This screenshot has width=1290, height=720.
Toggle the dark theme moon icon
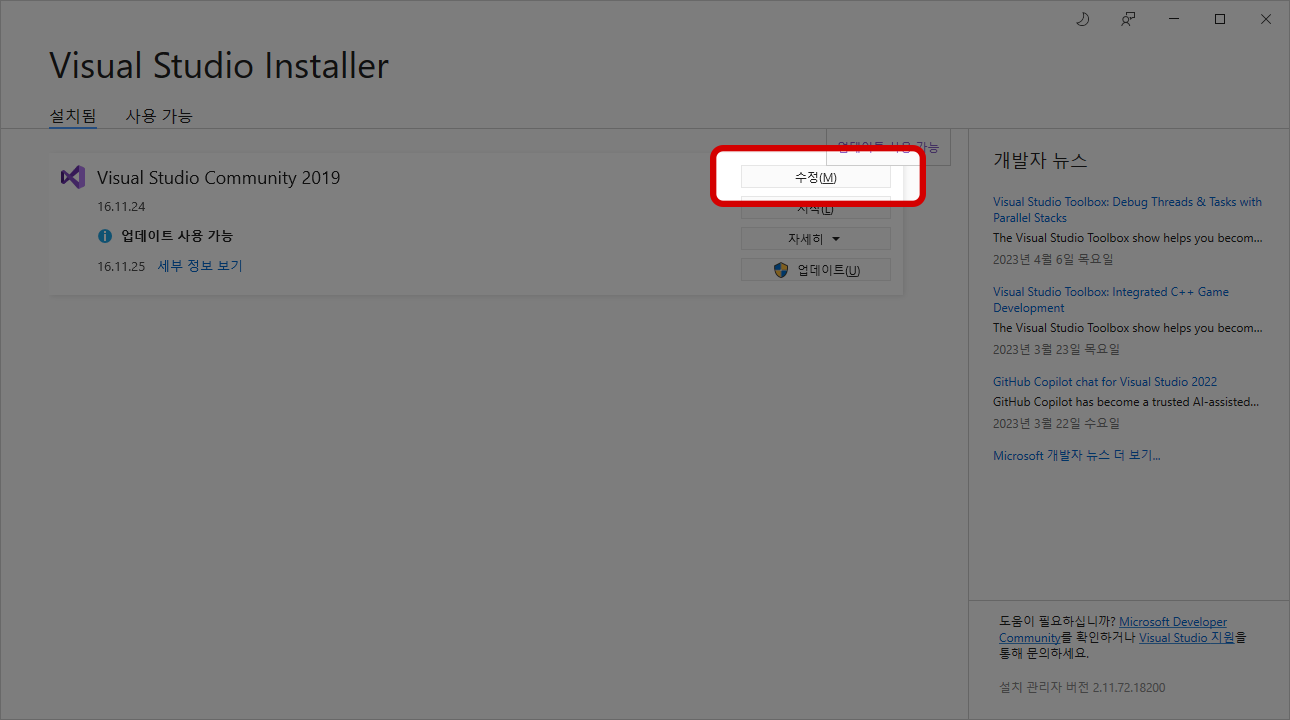[x=1082, y=19]
